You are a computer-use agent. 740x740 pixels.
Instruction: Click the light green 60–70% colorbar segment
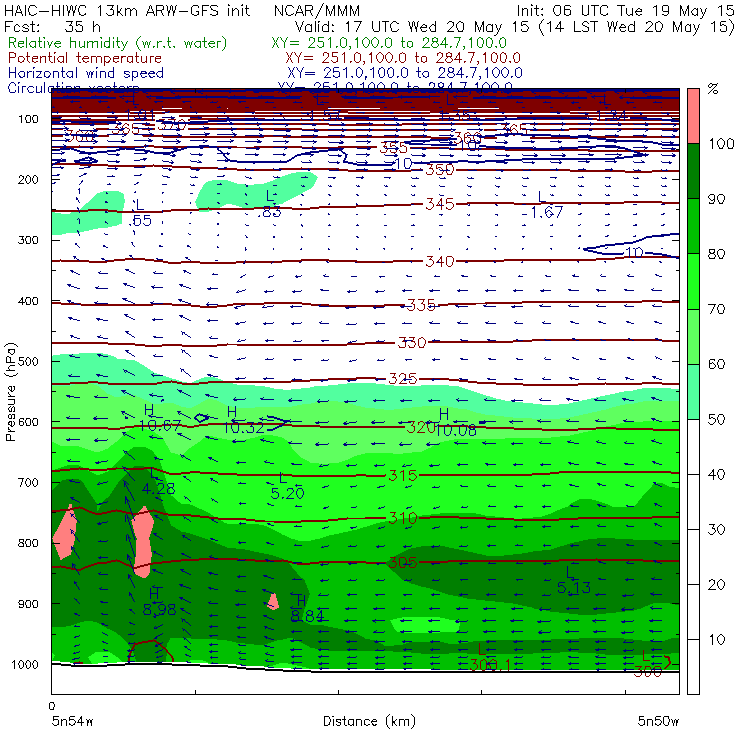coord(693,336)
